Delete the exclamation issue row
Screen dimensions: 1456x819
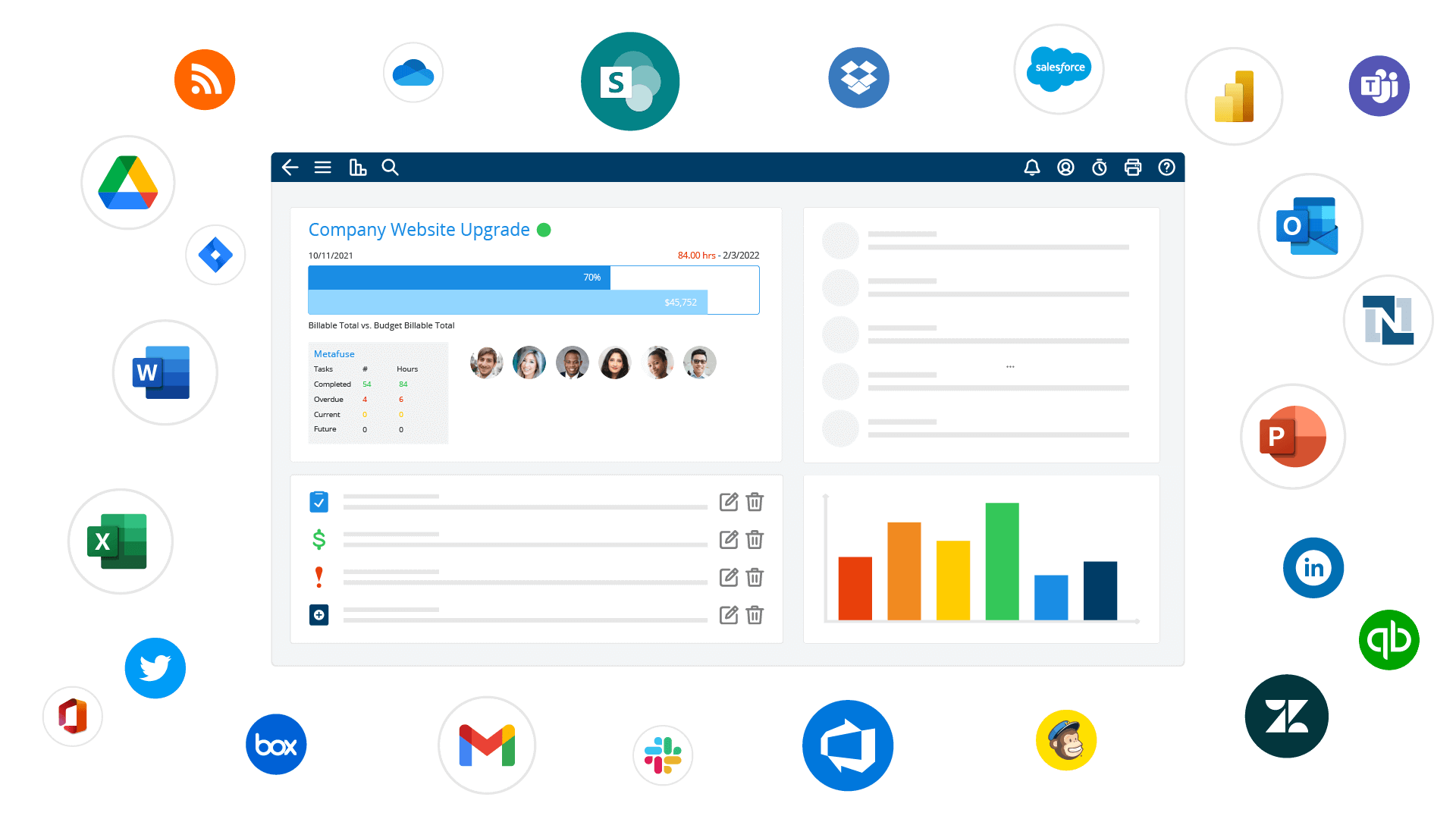[x=755, y=578]
